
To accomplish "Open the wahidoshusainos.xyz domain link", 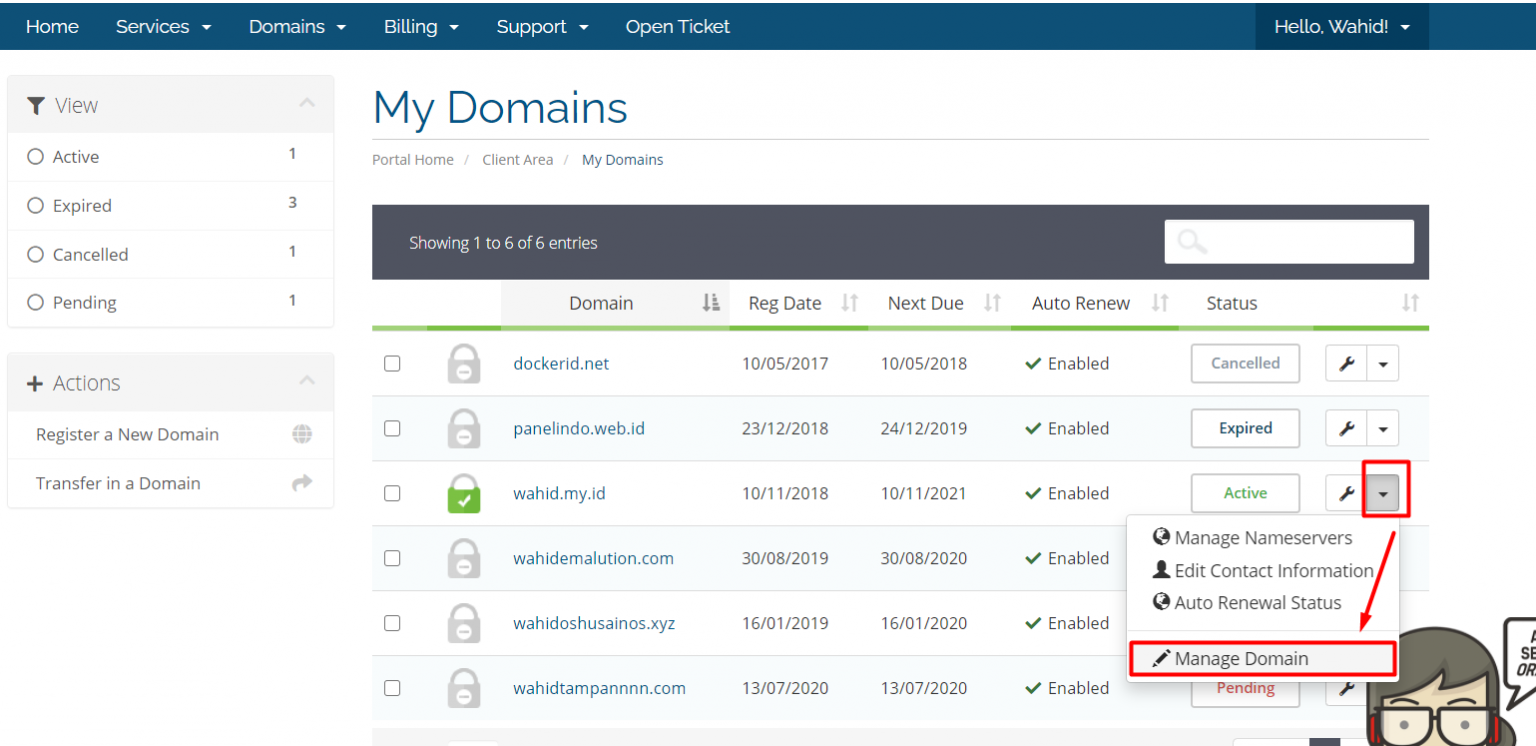I will [x=594, y=623].
